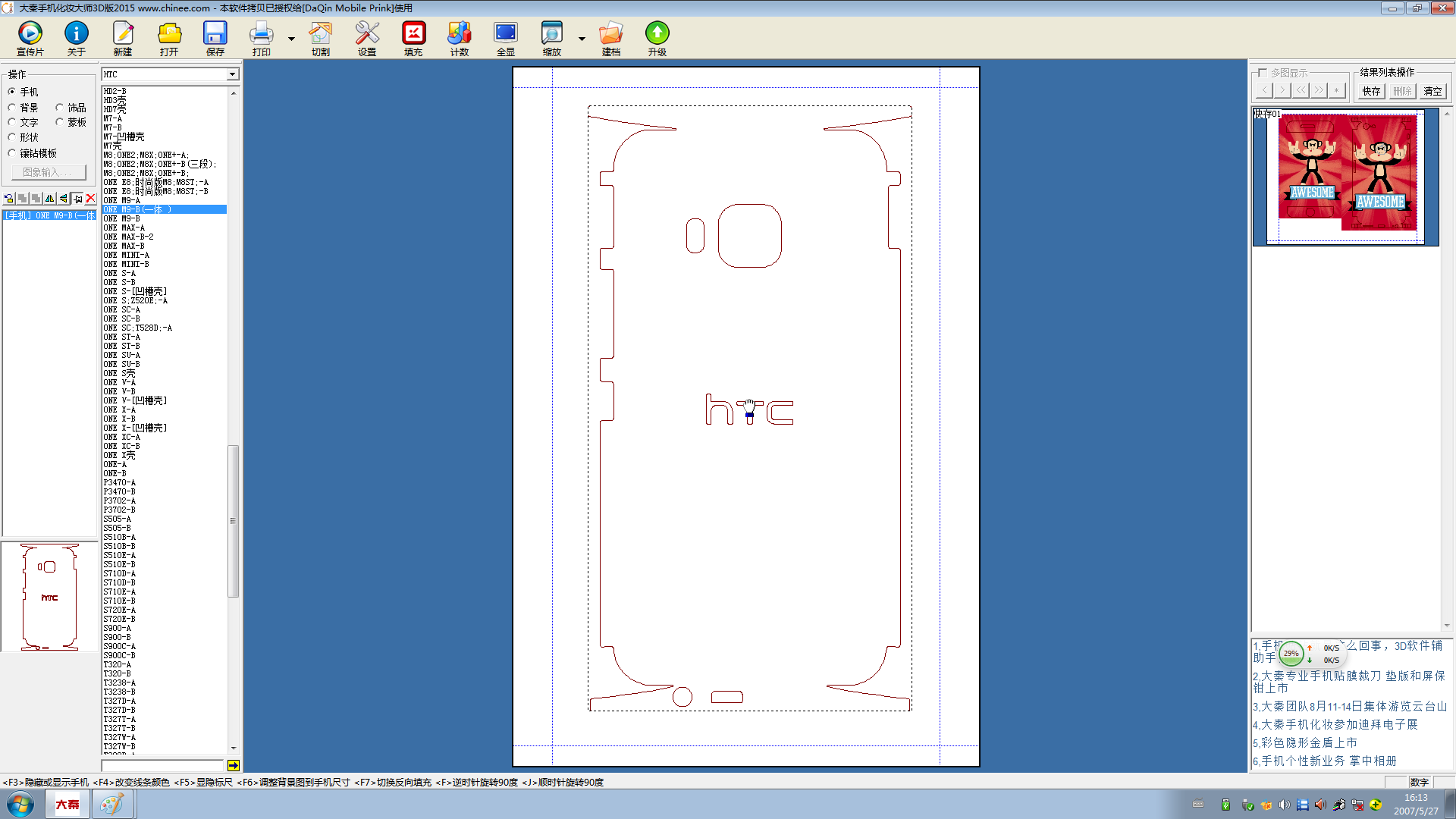The image size is (1456, 819).
Task: Click the phone template preview thumbnail
Action: click(x=49, y=597)
